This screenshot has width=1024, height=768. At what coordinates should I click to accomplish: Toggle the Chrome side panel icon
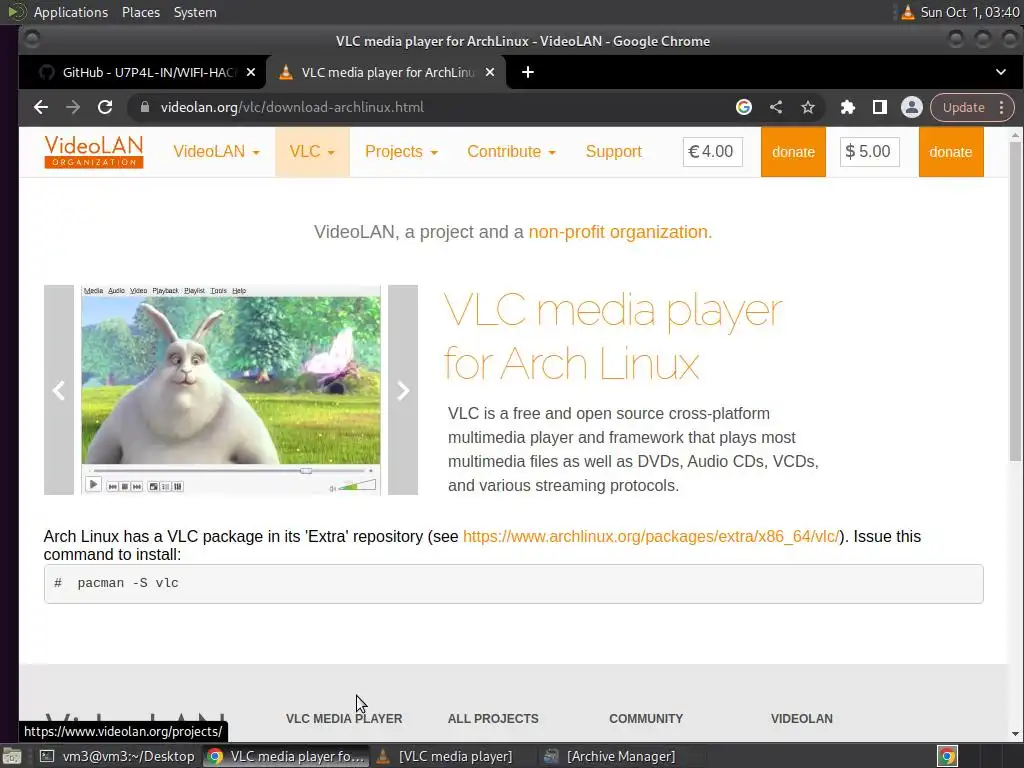(x=880, y=107)
